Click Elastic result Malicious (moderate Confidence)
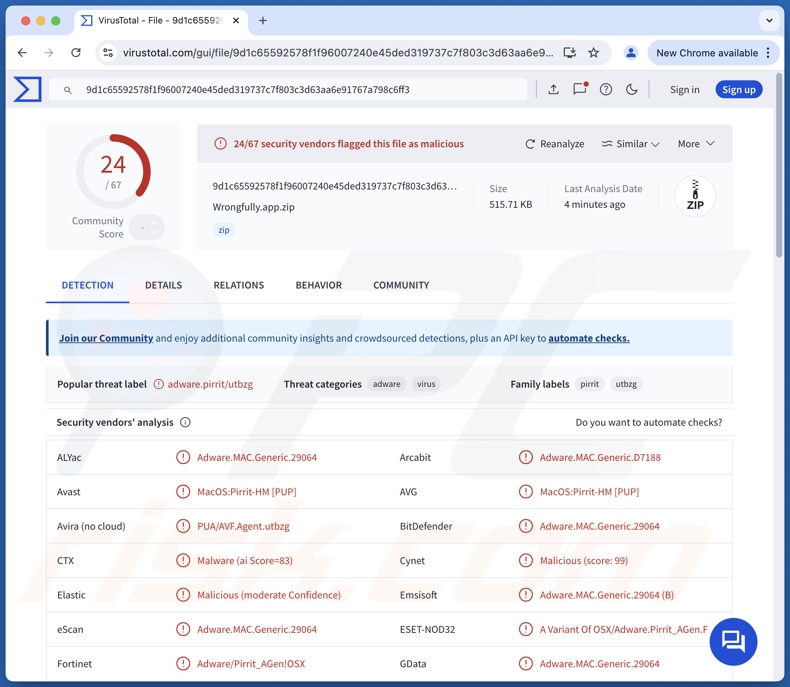This screenshot has width=790, height=687. (269, 595)
